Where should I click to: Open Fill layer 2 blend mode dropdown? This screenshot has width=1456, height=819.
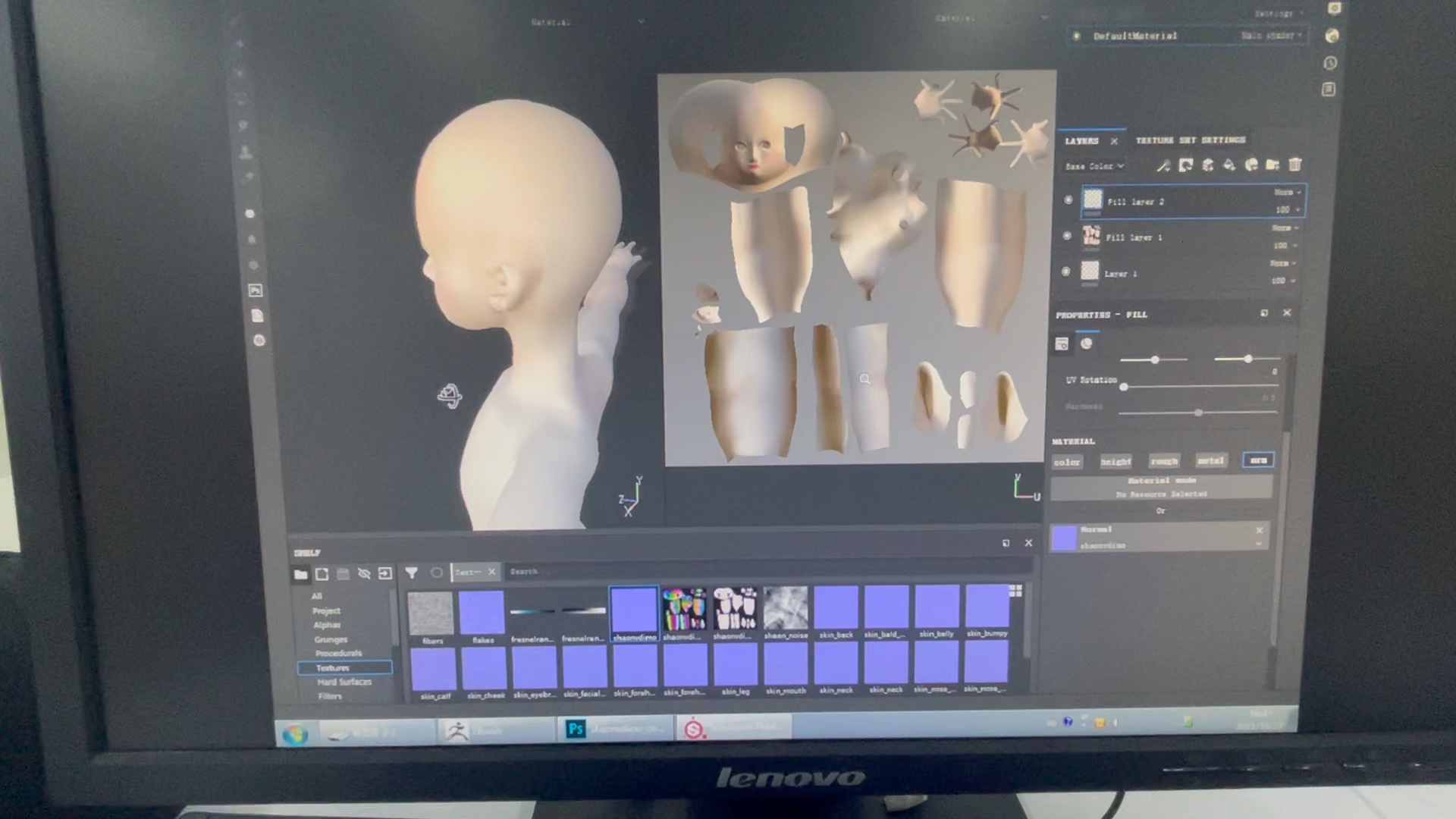(x=1288, y=193)
